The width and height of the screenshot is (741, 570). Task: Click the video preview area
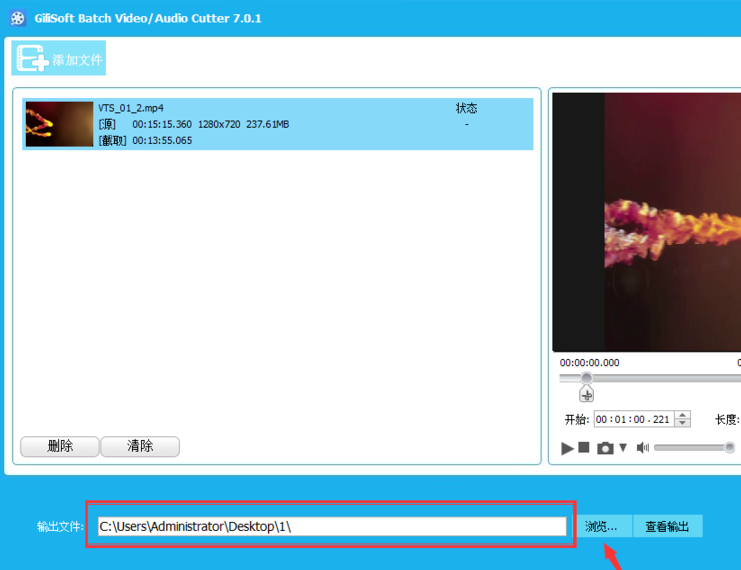[646, 222]
